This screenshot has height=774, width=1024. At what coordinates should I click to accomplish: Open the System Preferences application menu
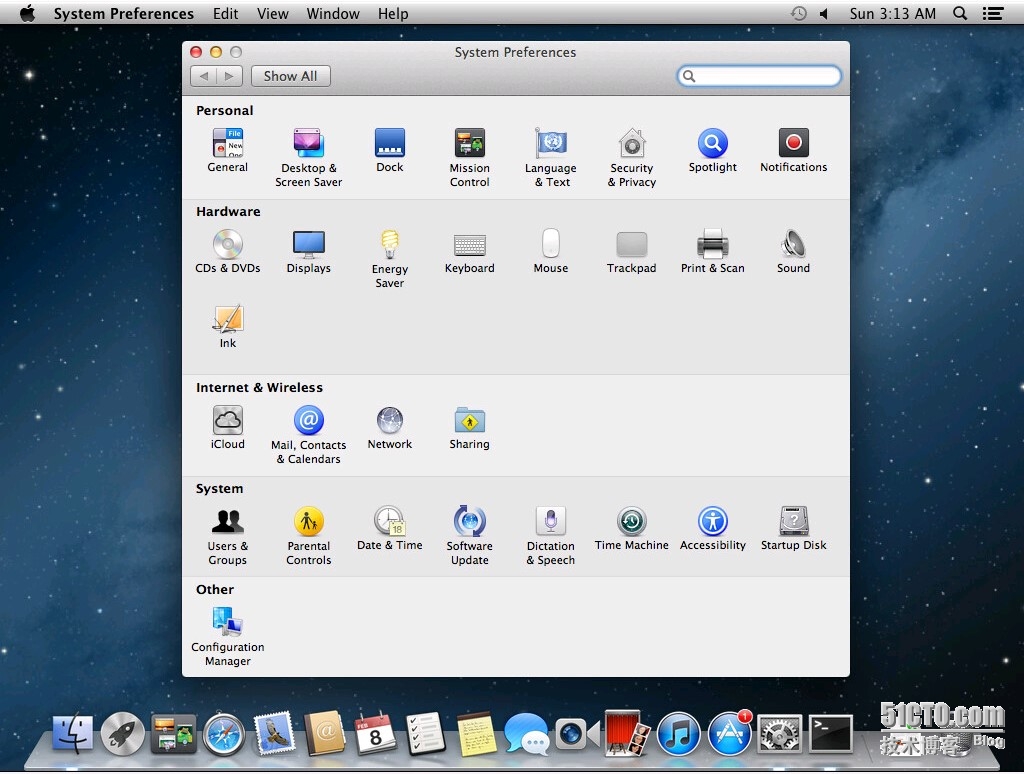[123, 13]
